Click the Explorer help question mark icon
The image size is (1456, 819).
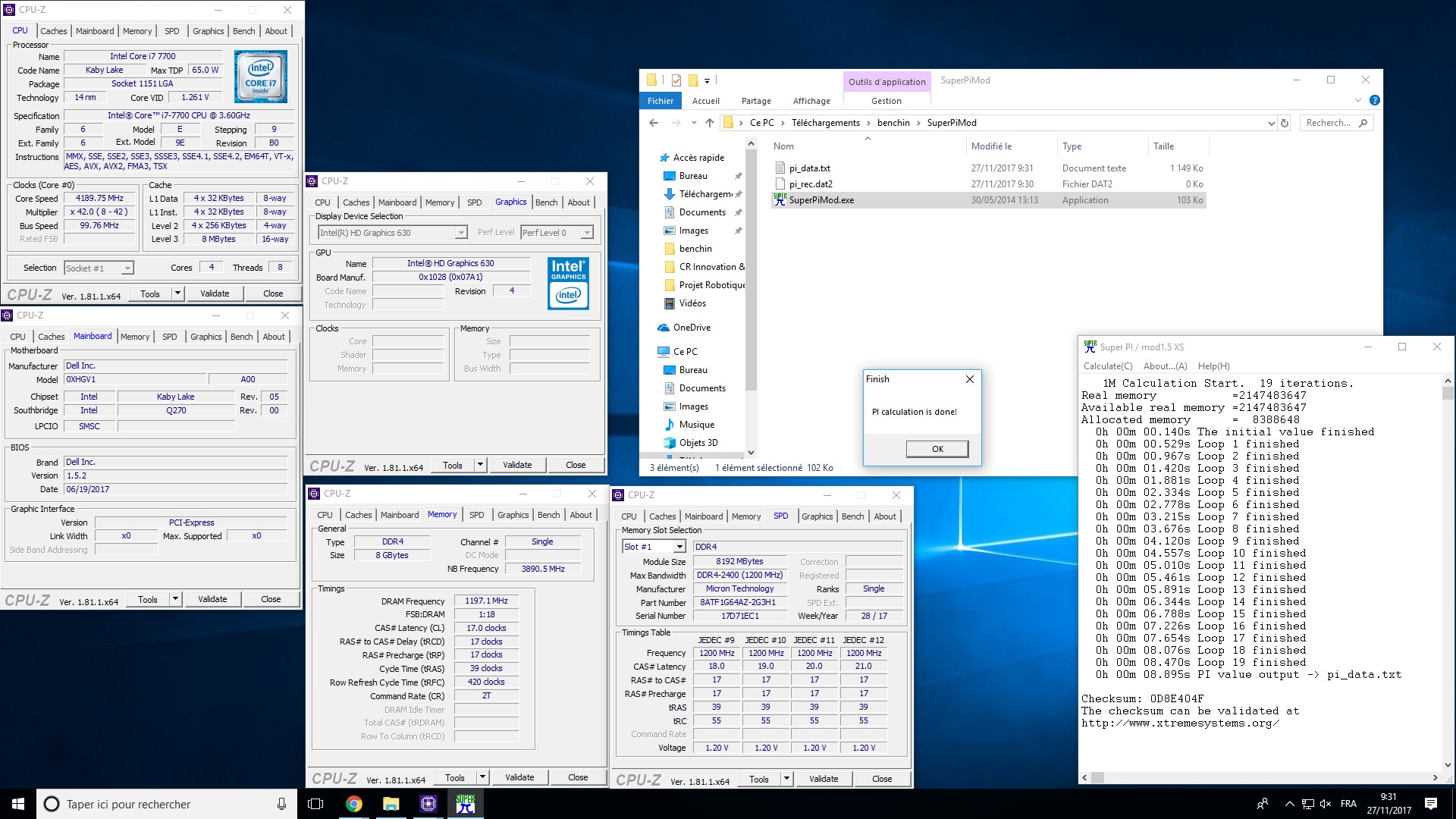(1374, 100)
